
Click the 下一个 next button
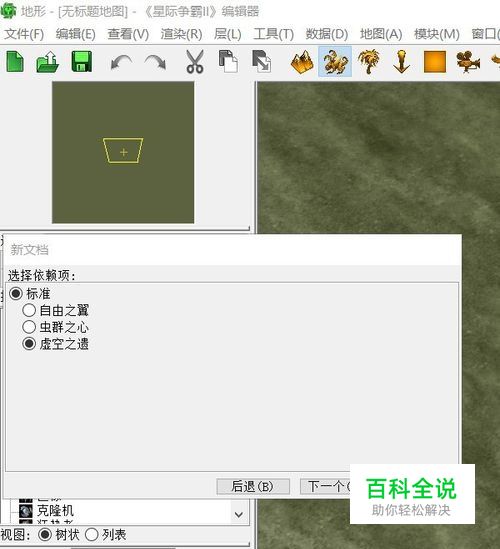325,487
